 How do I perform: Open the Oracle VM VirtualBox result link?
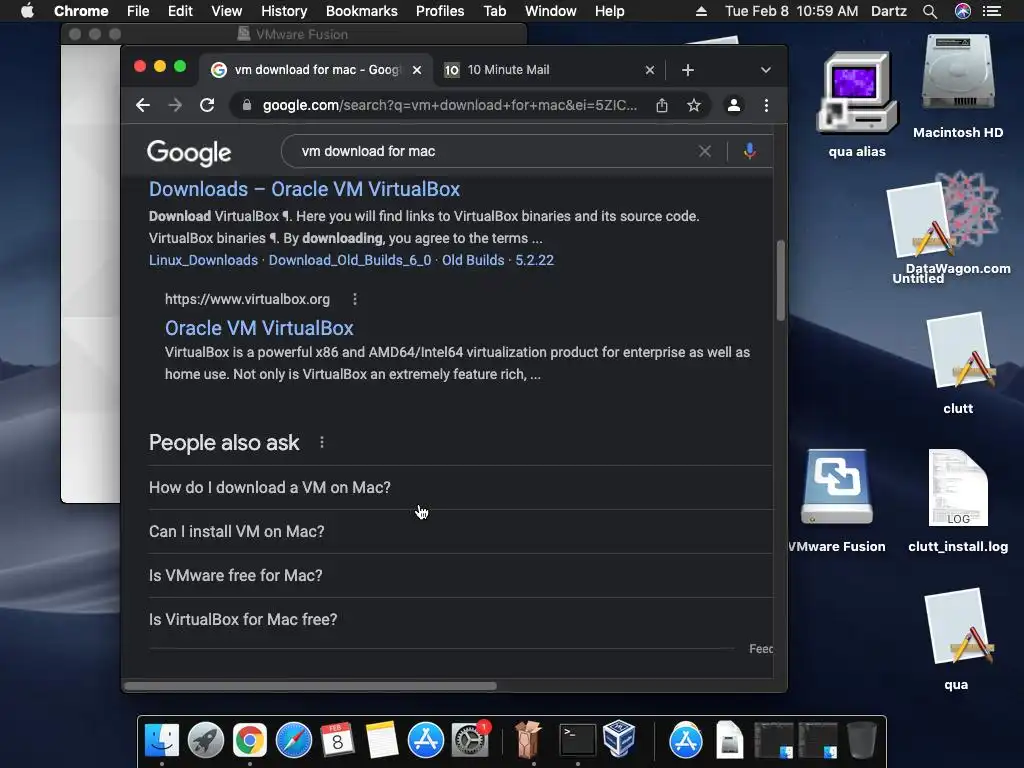259,328
